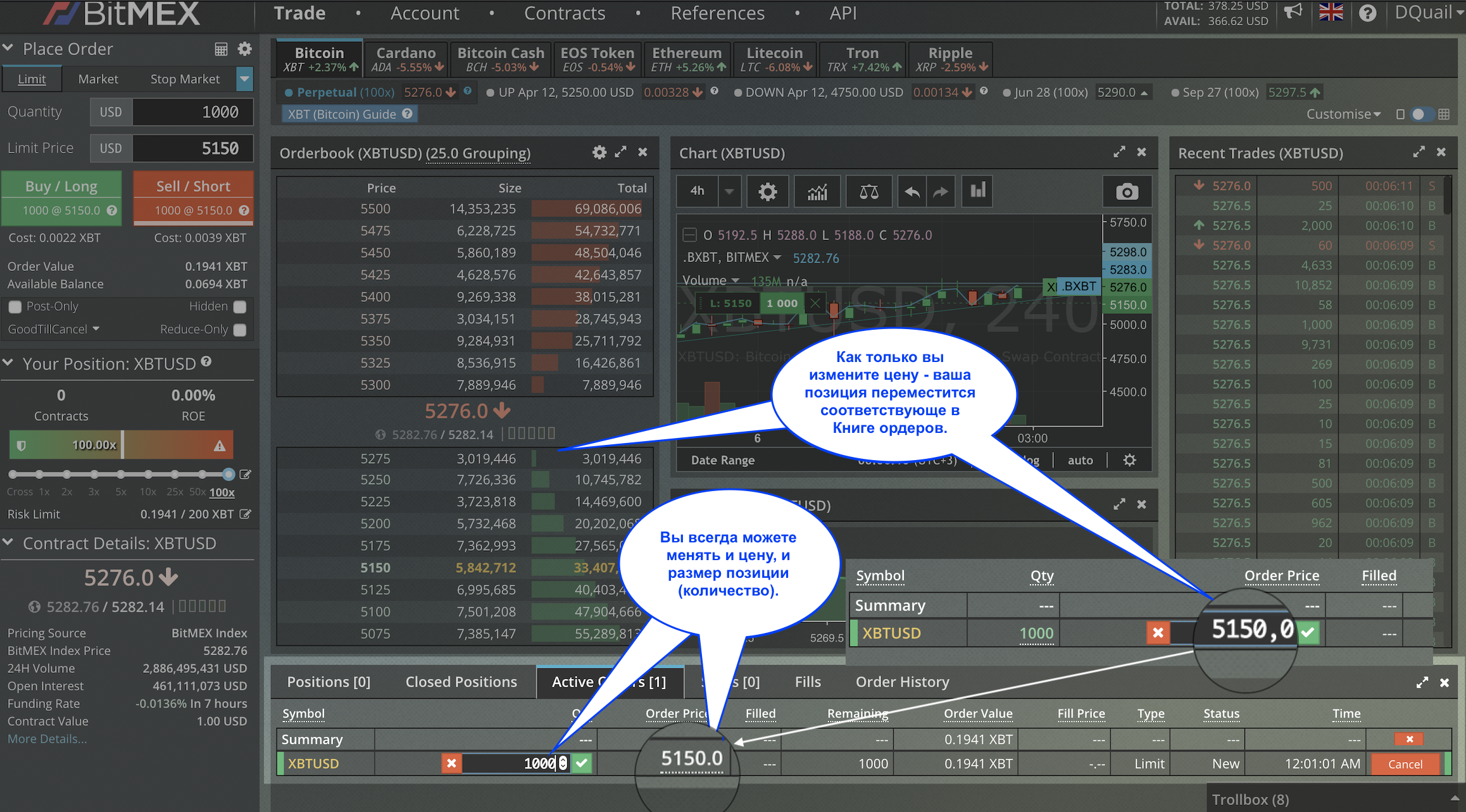This screenshot has height=812, width=1466.
Task: Select the Market order type
Action: (x=98, y=79)
